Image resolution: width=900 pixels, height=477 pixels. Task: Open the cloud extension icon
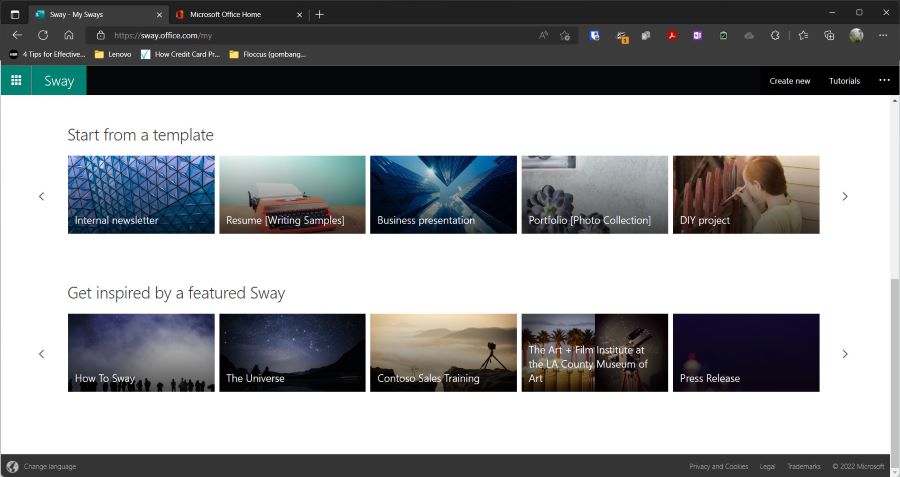coord(749,36)
